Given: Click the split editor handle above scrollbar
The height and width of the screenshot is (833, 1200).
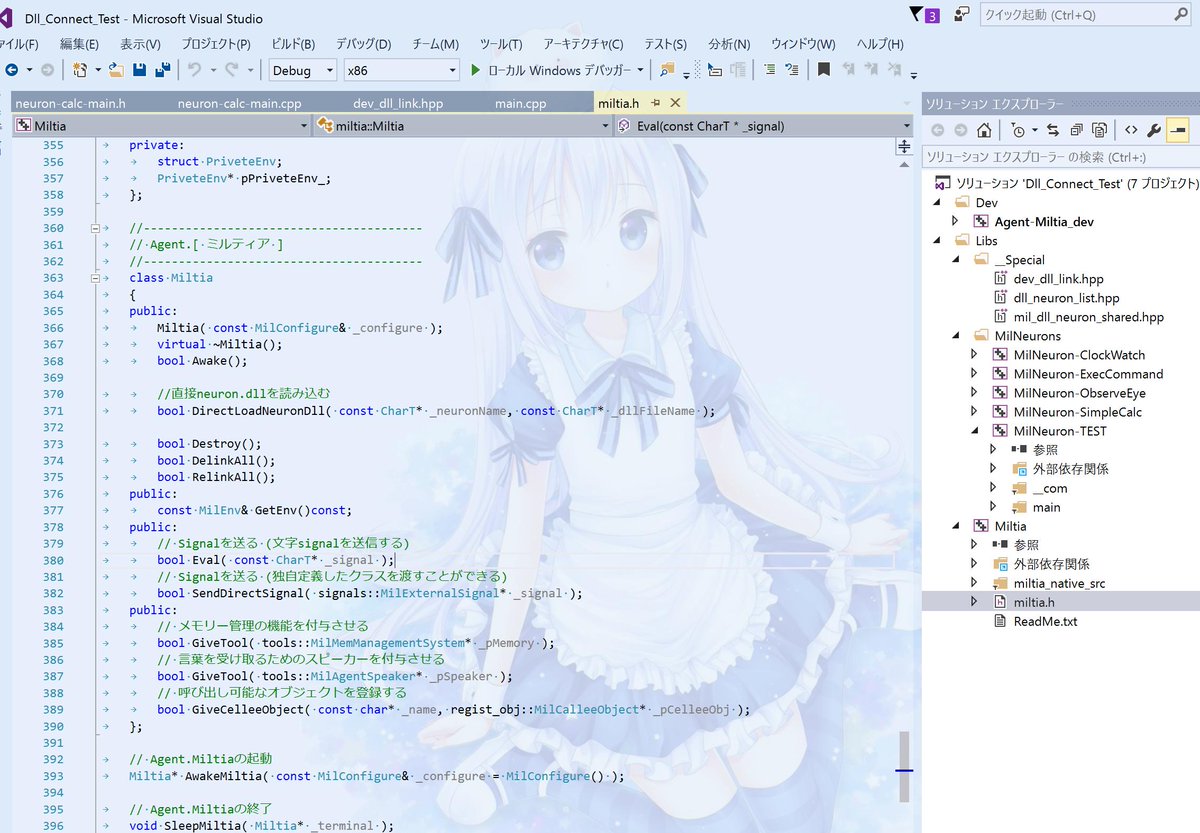Looking at the screenshot, I should coord(904,146).
